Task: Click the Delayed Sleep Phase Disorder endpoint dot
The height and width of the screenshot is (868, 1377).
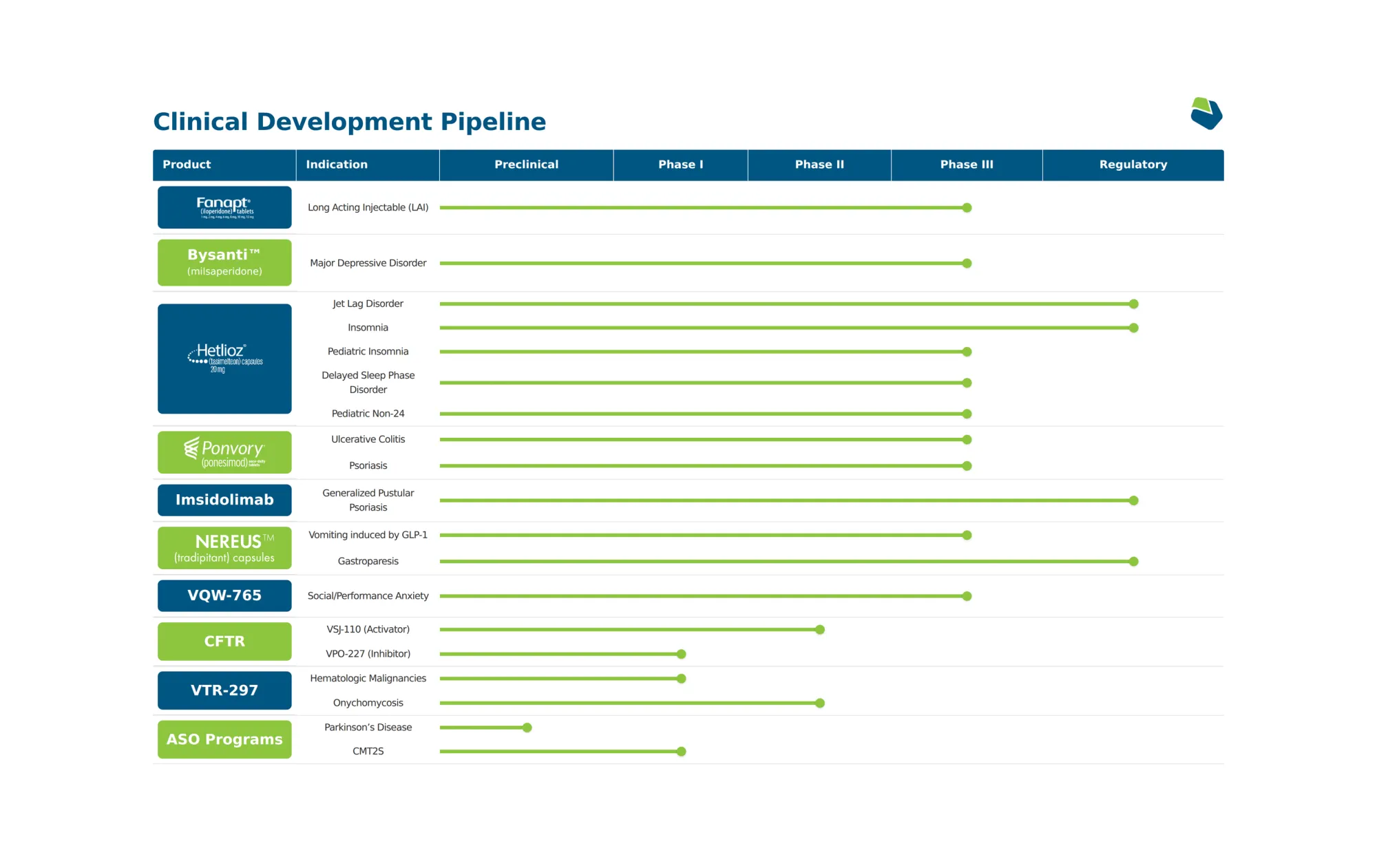Action: (x=967, y=383)
